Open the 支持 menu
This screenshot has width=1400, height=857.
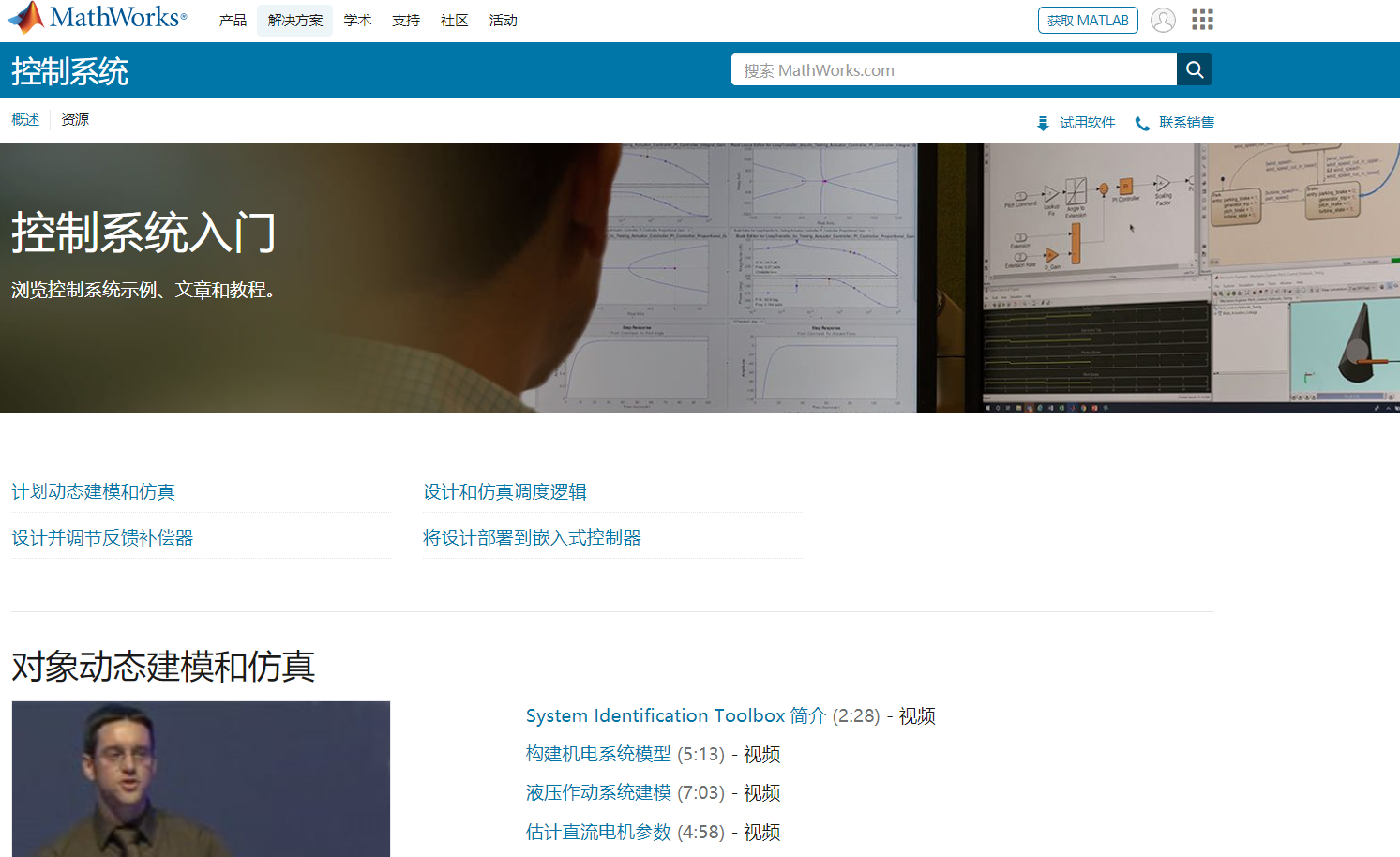click(x=406, y=20)
